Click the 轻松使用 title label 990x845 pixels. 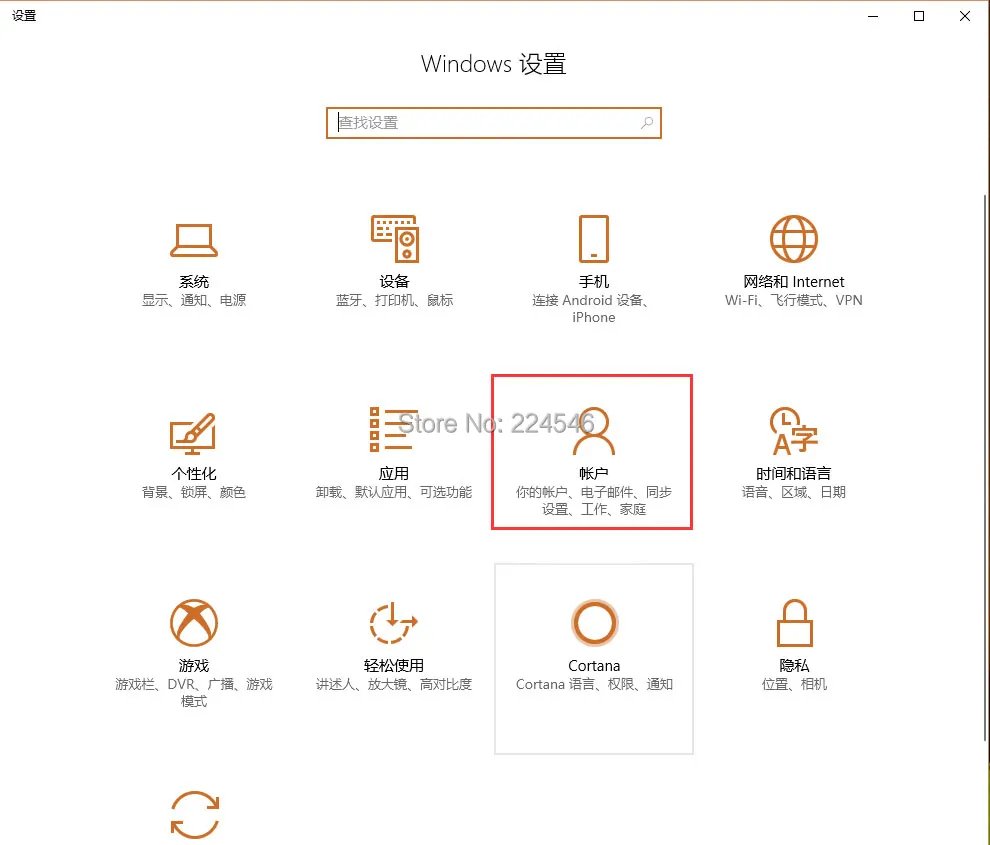pyautogui.click(x=394, y=666)
